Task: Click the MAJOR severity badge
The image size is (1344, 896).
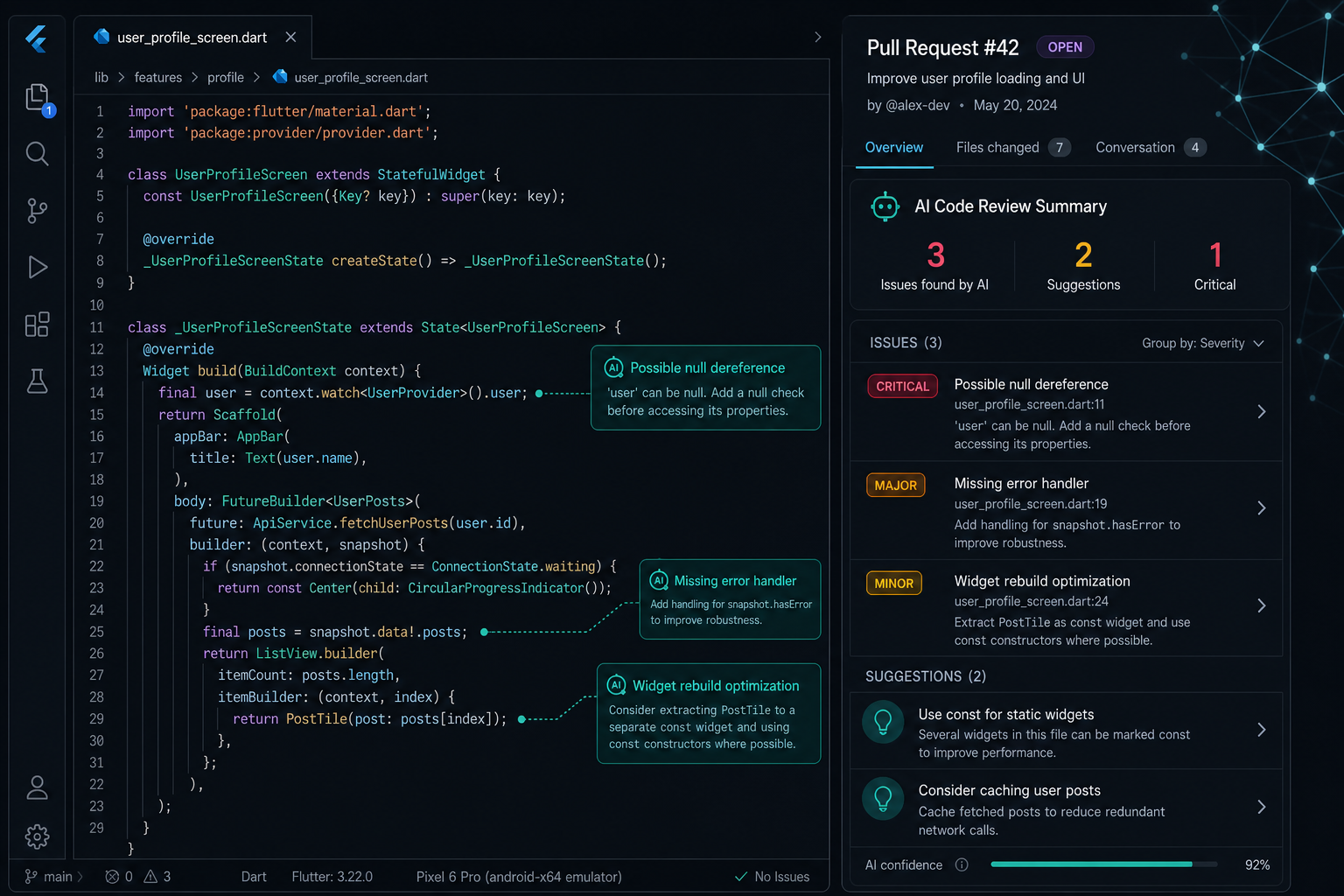Action: click(896, 485)
